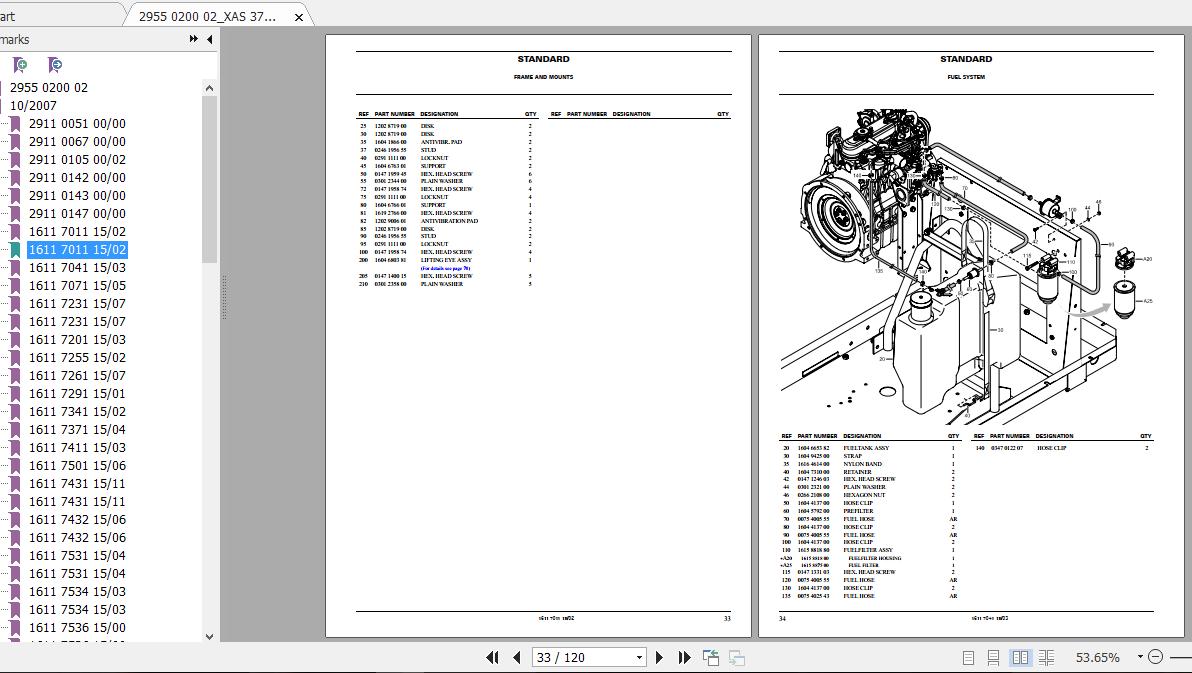
Task: Open the zoom percentage dropdown
Action: 1140,657
